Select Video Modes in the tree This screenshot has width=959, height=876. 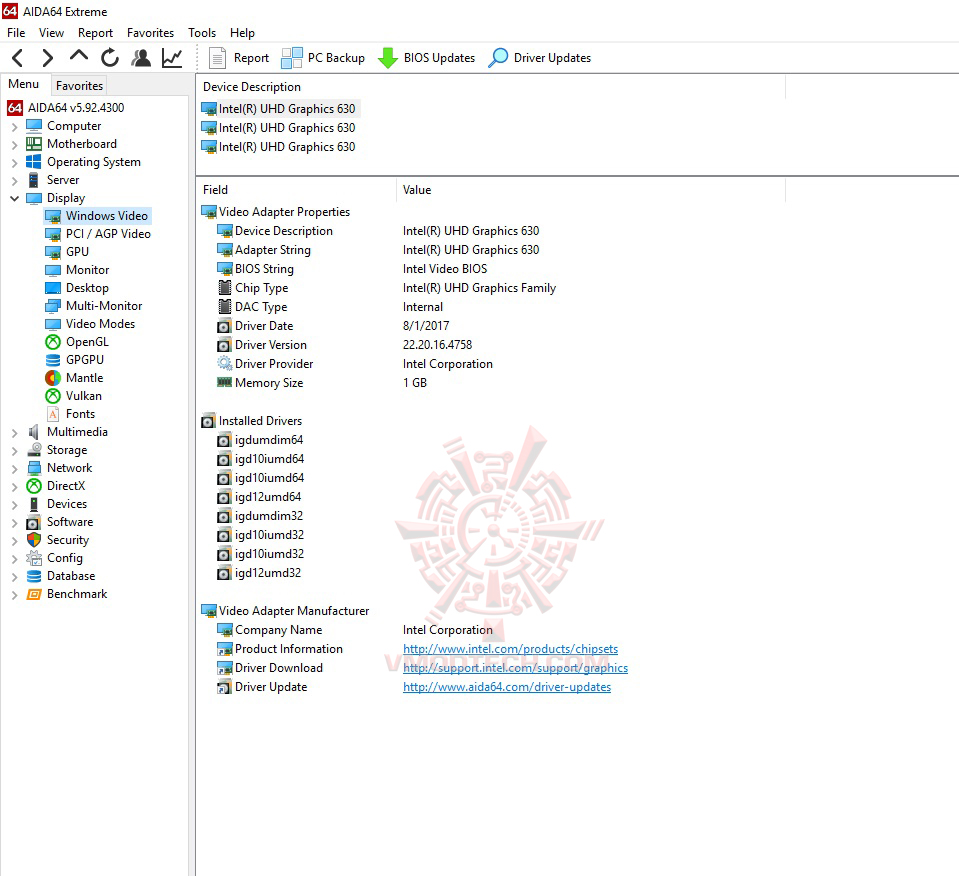91,324
